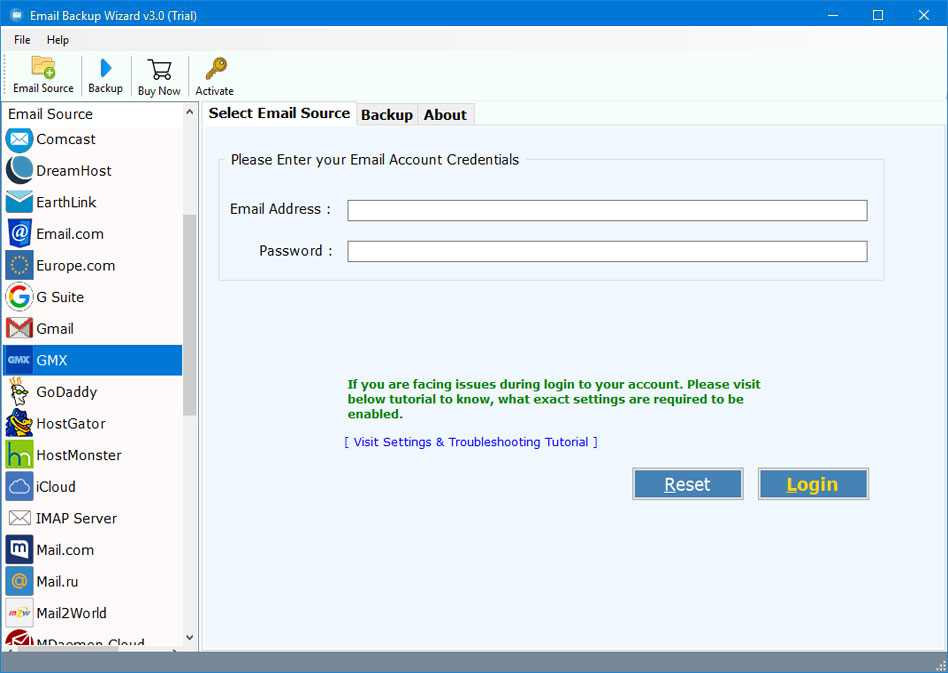The width and height of the screenshot is (948, 673).
Task: Switch to the About tab
Action: tap(445, 115)
